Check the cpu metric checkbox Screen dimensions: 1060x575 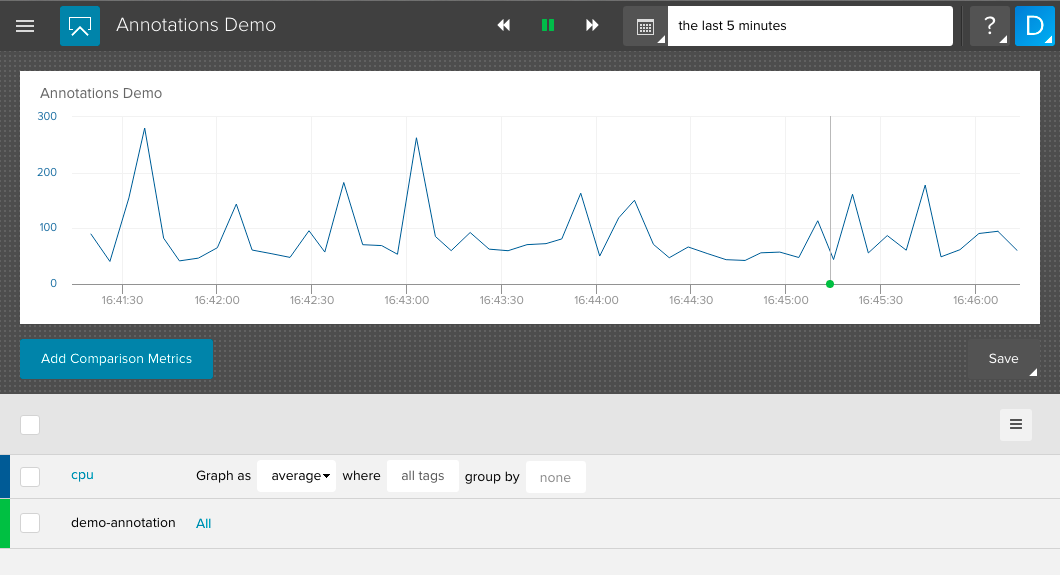30,476
